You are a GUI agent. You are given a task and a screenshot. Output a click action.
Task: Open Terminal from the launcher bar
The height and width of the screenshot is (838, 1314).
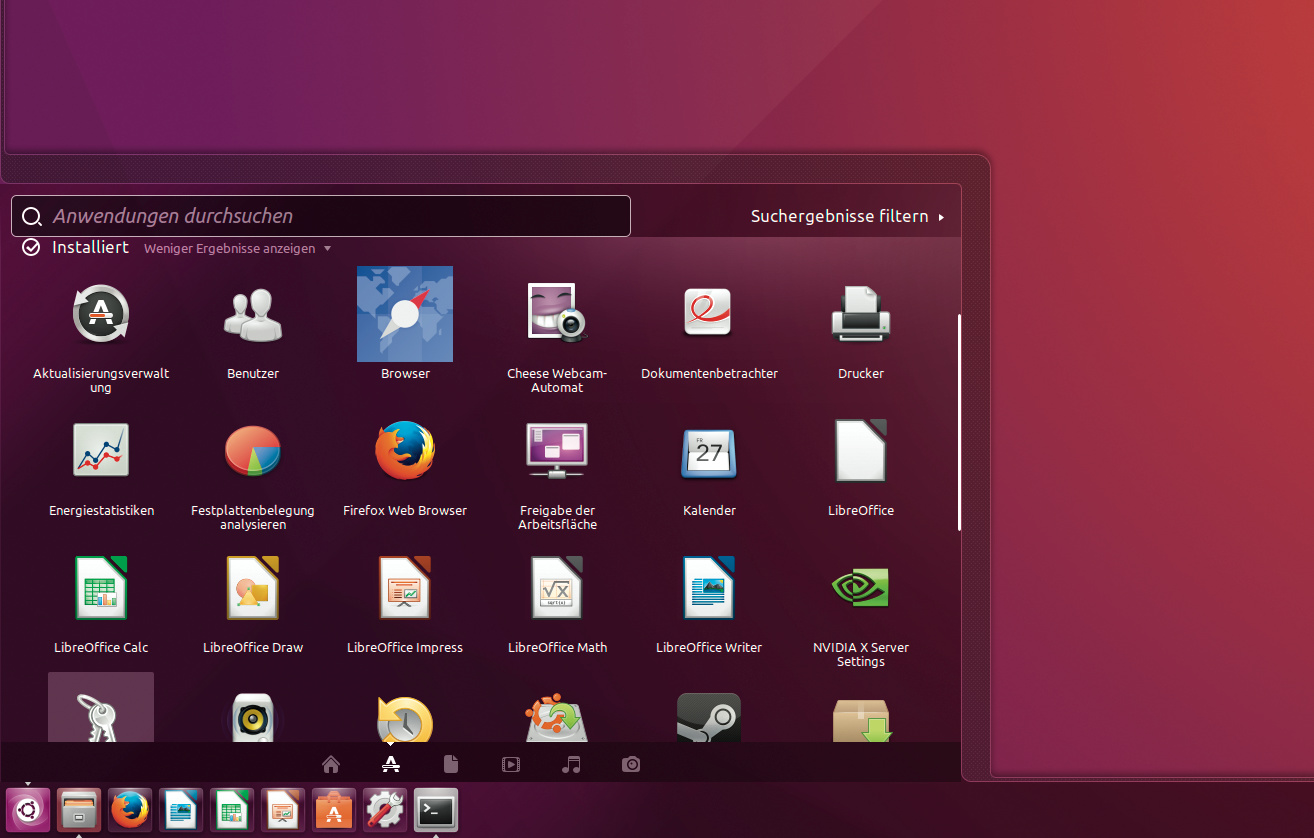click(436, 810)
